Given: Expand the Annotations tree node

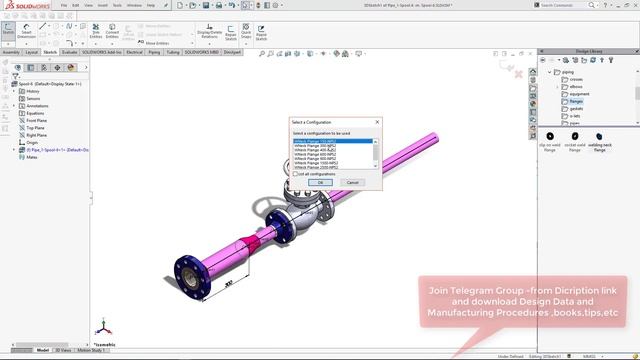Looking at the screenshot, I should point(14,106).
